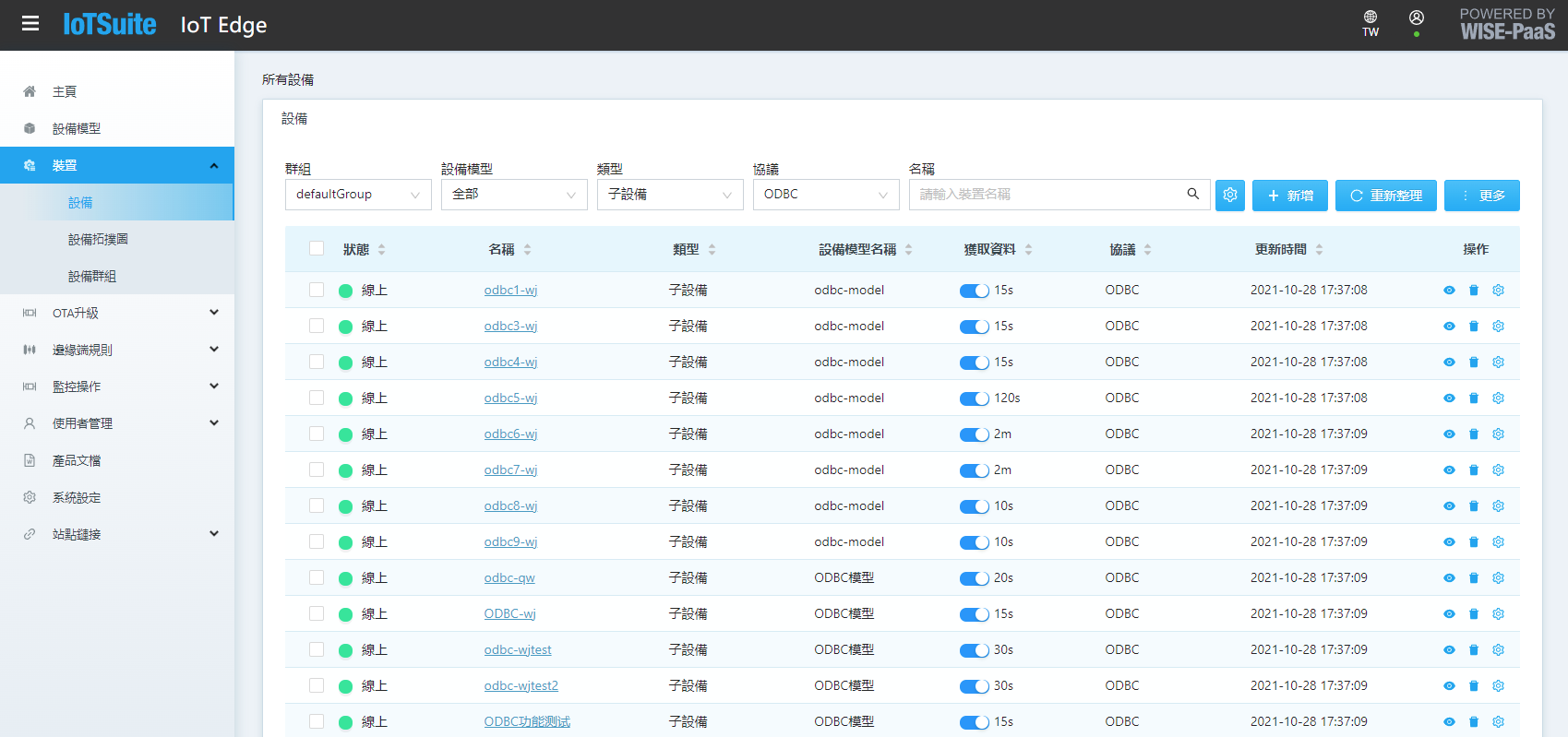Check the odbc1-wj row checkbox
1568x737 pixels.
317,290
